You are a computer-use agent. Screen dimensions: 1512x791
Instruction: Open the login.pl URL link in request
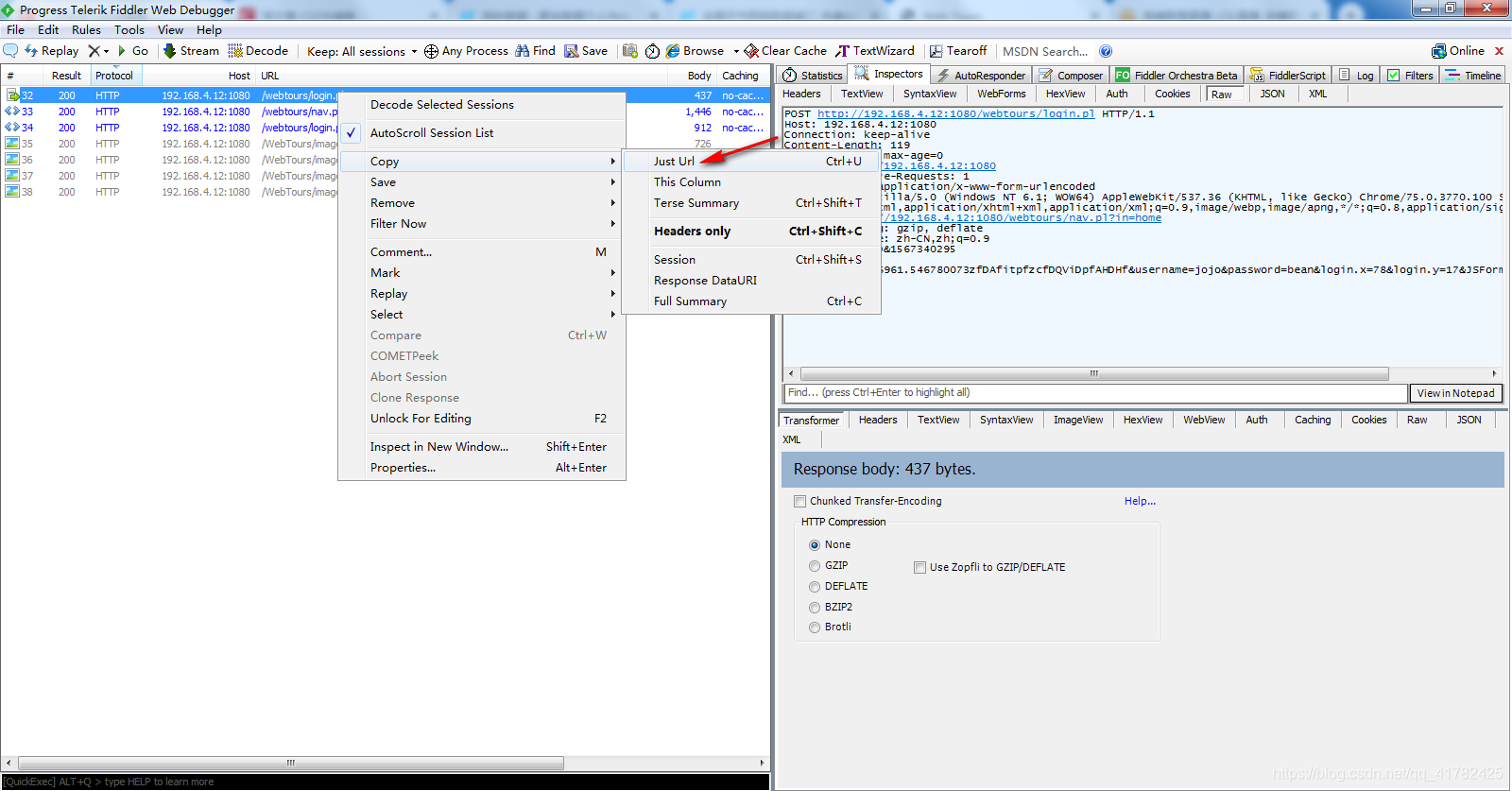click(x=955, y=113)
